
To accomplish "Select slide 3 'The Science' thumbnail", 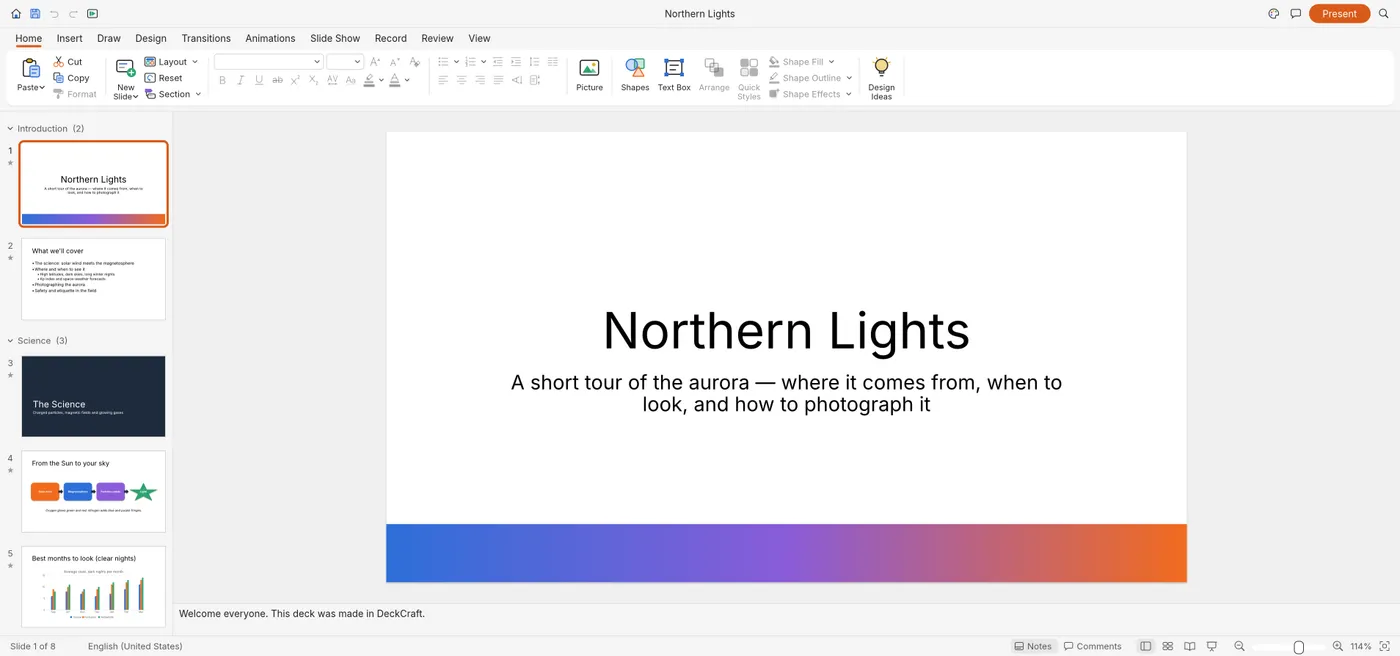I will [93, 396].
